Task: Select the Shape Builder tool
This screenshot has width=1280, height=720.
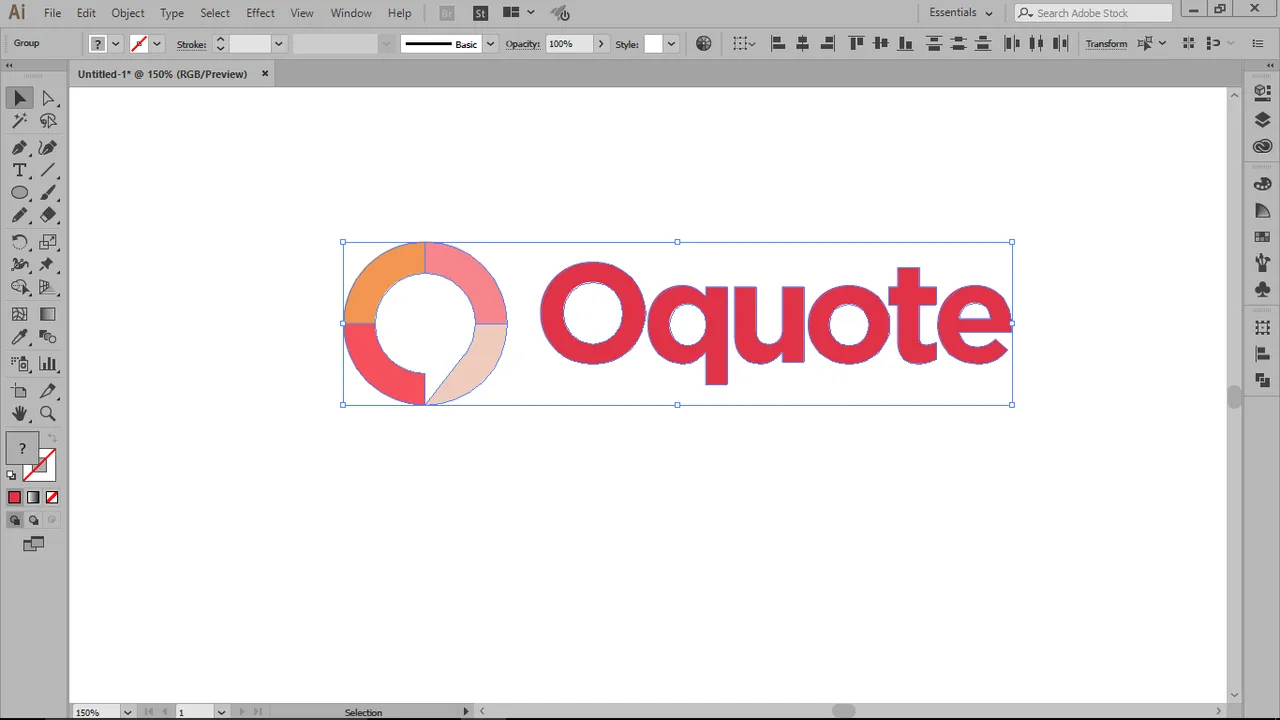Action: tap(20, 288)
